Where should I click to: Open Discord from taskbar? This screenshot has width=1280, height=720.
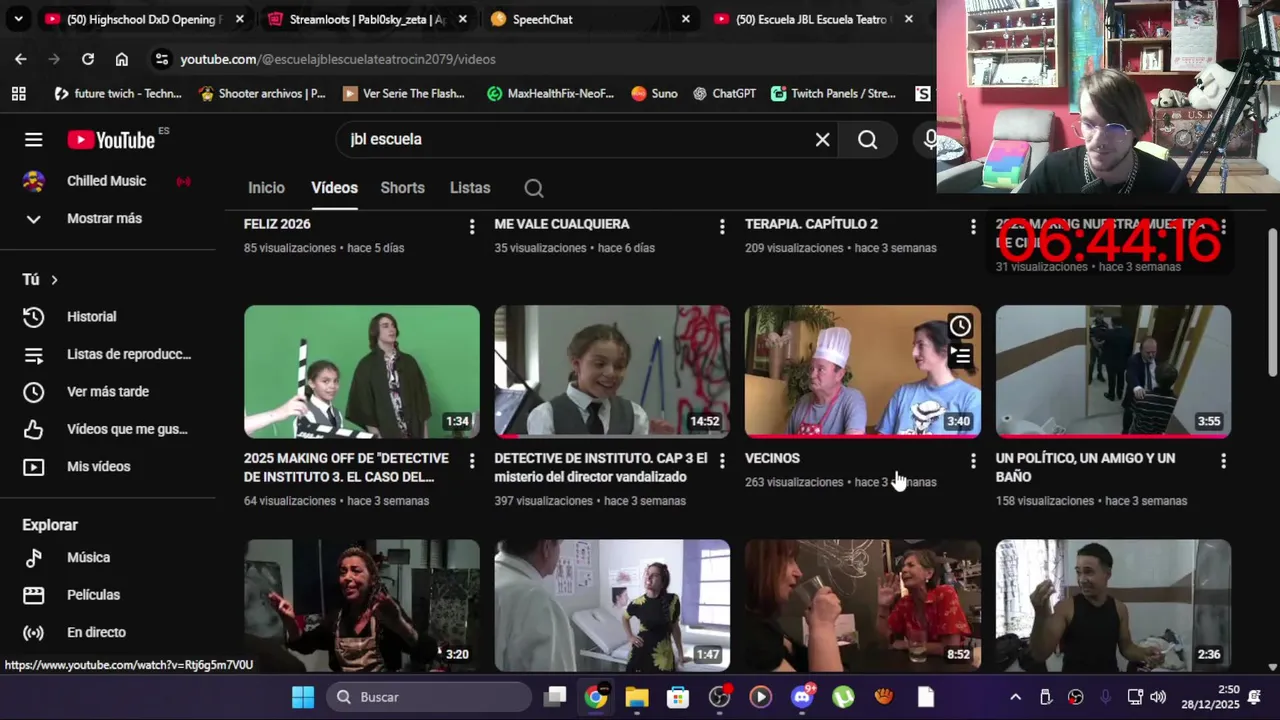click(802, 697)
